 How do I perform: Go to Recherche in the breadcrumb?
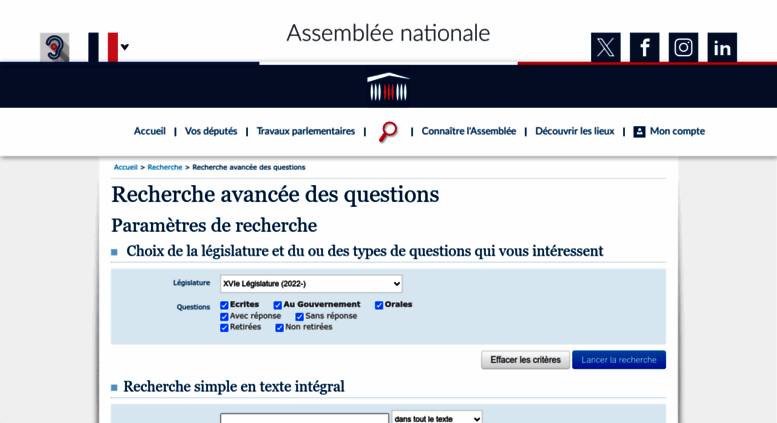tap(165, 167)
